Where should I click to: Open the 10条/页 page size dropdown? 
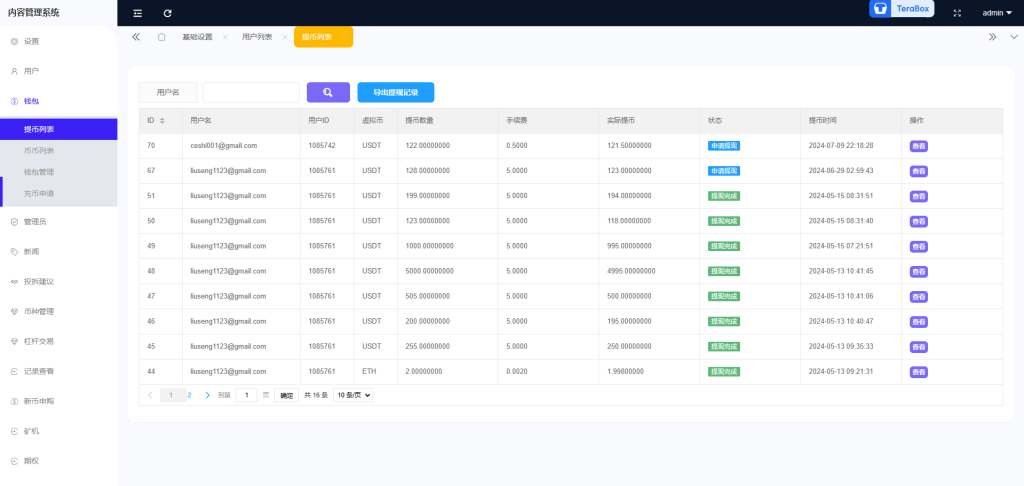click(353, 395)
